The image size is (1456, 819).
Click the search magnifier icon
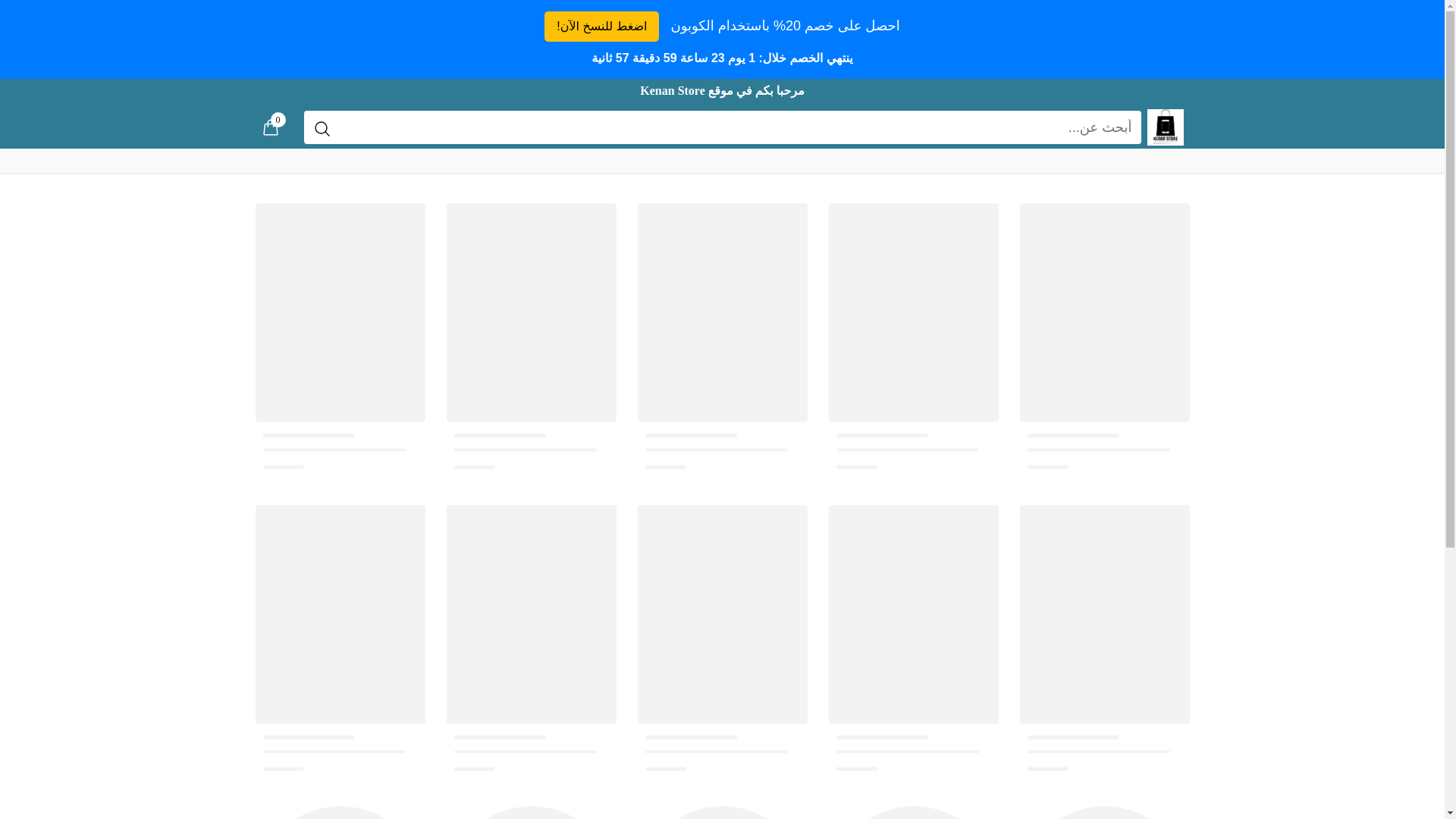[322, 128]
